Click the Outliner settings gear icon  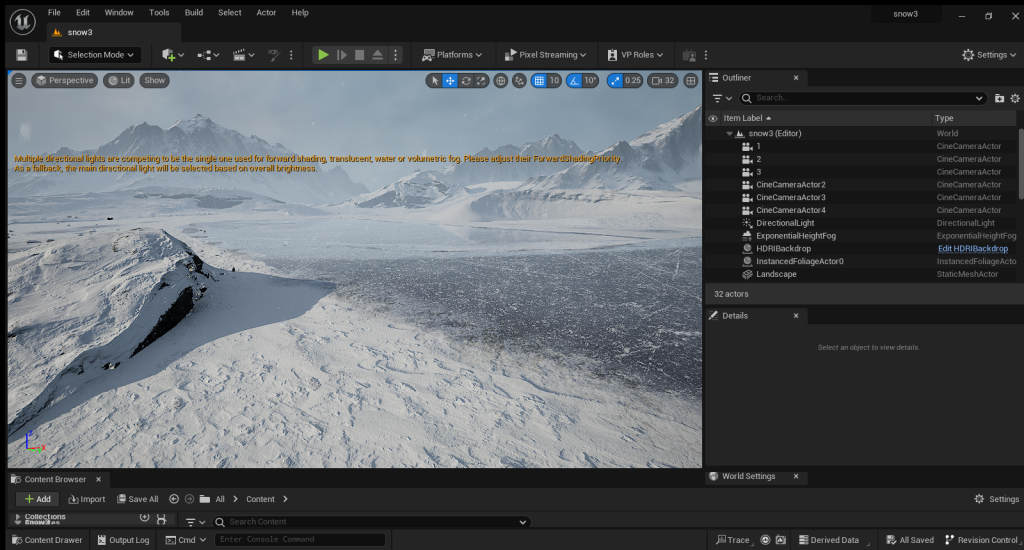click(1015, 98)
